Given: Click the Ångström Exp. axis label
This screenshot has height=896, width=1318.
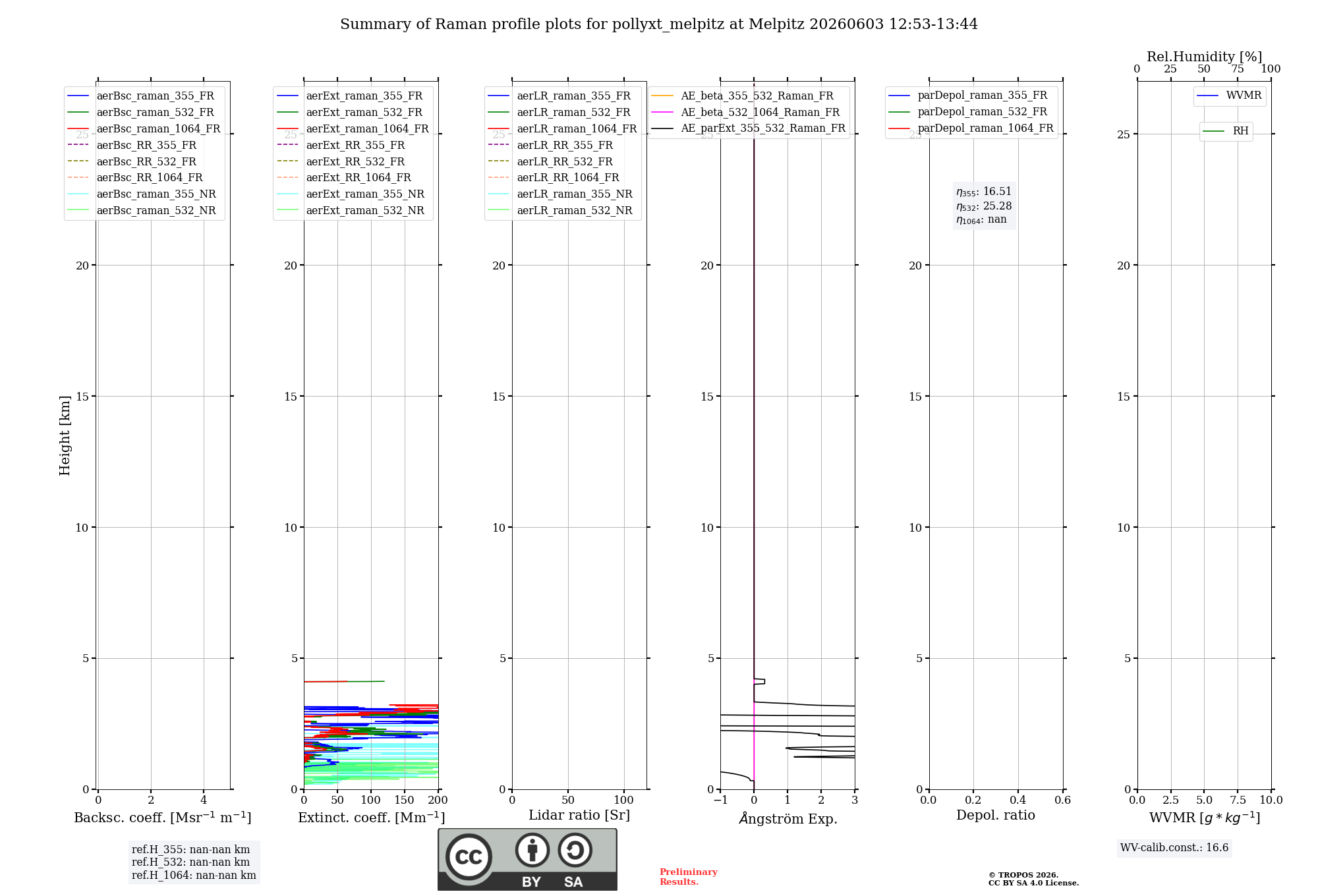Looking at the screenshot, I should pyautogui.click(x=788, y=818).
